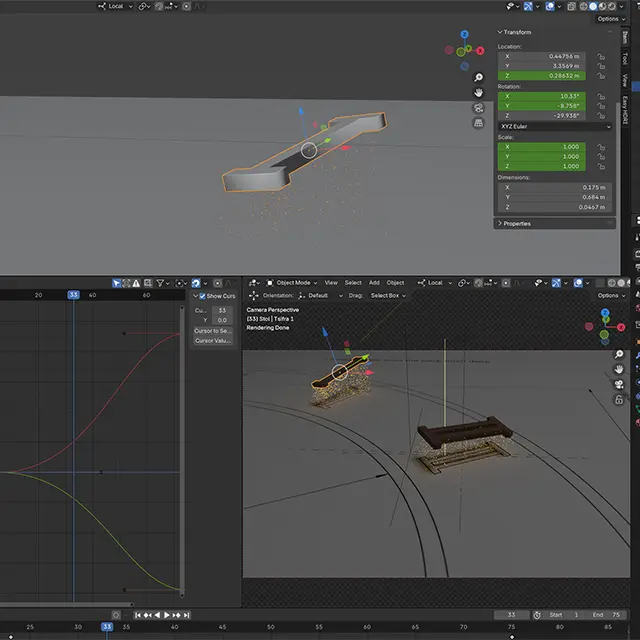Toggle the lock icon next to Rotation Z
The height and width of the screenshot is (640, 640).
click(602, 114)
